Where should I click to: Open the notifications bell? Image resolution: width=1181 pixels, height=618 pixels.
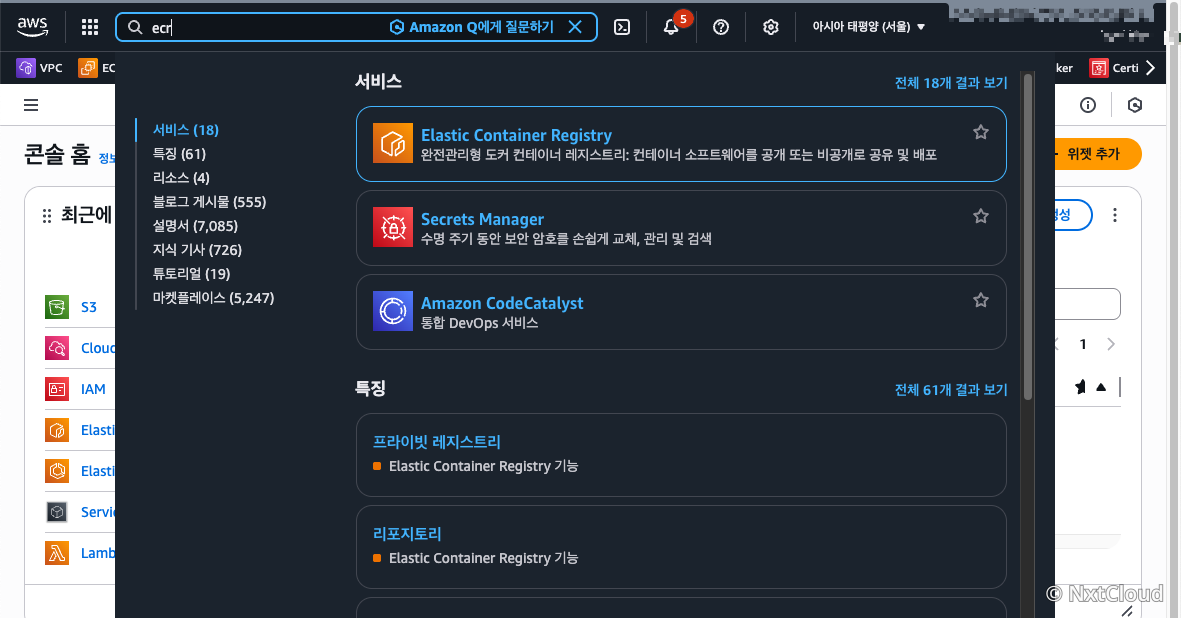pos(671,27)
